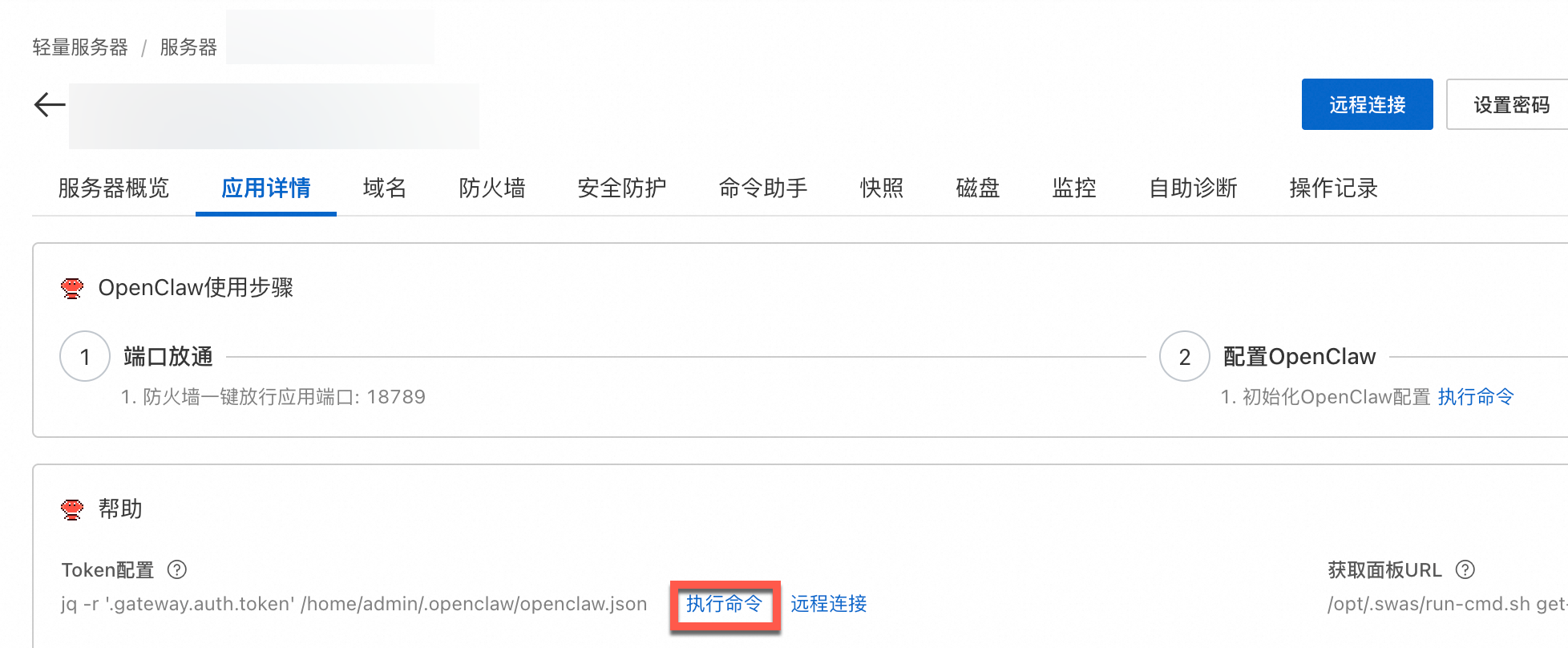
Task: Click the back arrow icon
Action: coord(50,104)
